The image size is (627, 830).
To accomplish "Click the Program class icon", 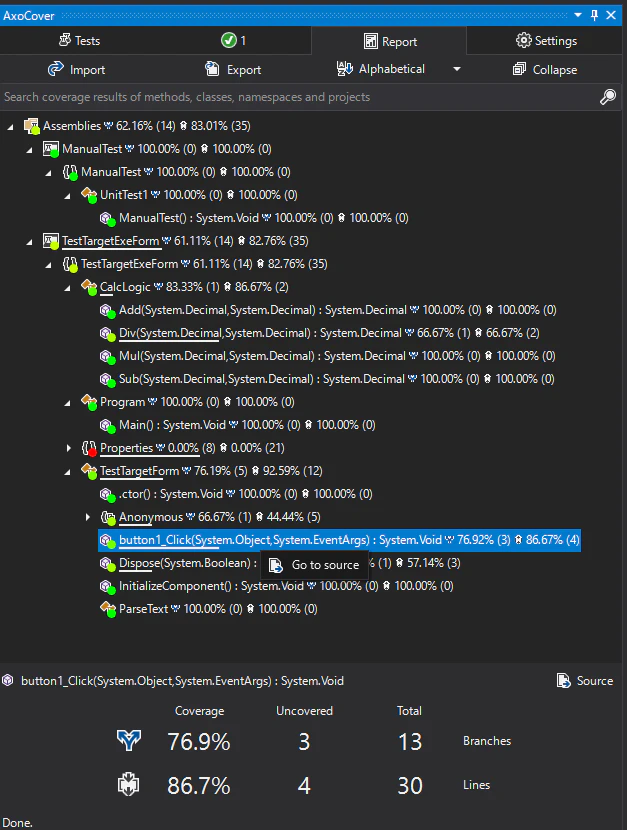I will coord(89,402).
